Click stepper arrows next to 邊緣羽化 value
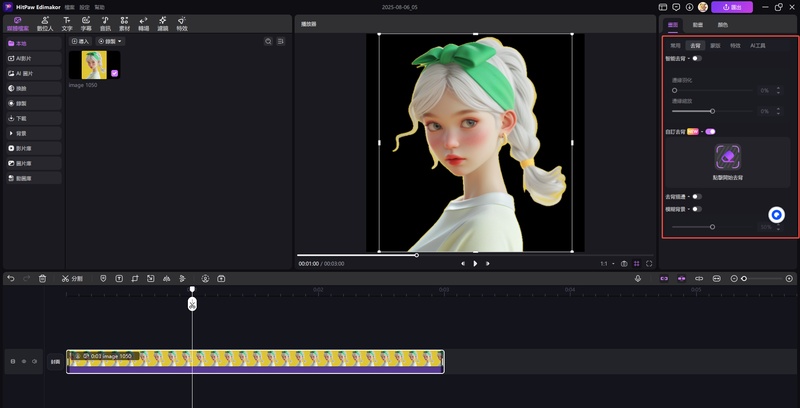 click(778, 90)
